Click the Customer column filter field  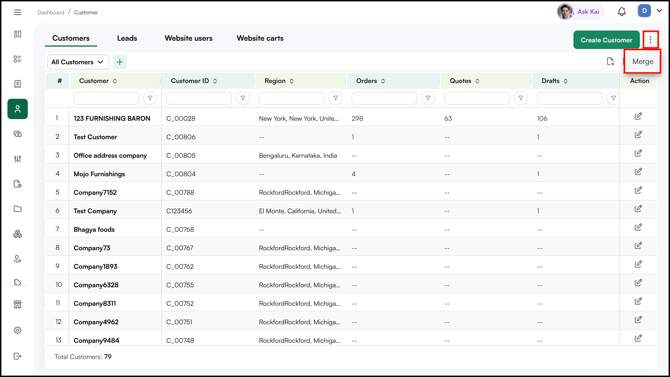pos(106,98)
